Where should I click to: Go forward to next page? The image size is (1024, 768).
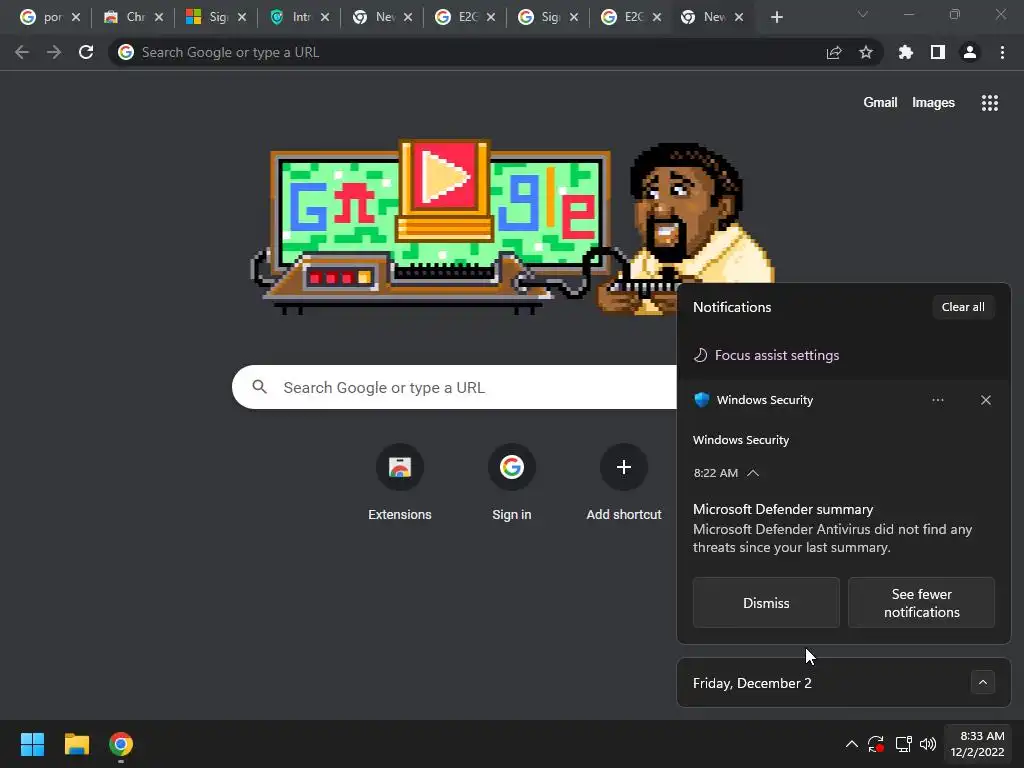(54, 52)
